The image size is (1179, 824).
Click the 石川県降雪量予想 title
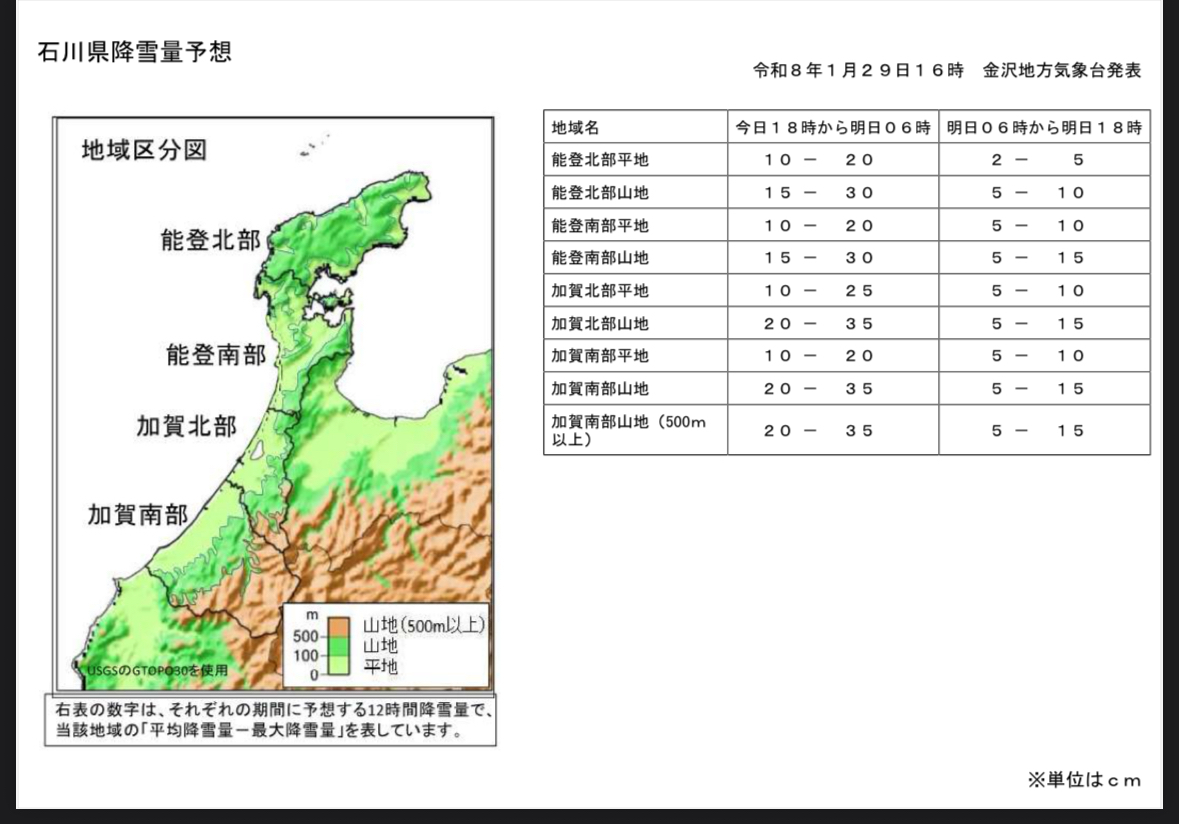point(135,52)
